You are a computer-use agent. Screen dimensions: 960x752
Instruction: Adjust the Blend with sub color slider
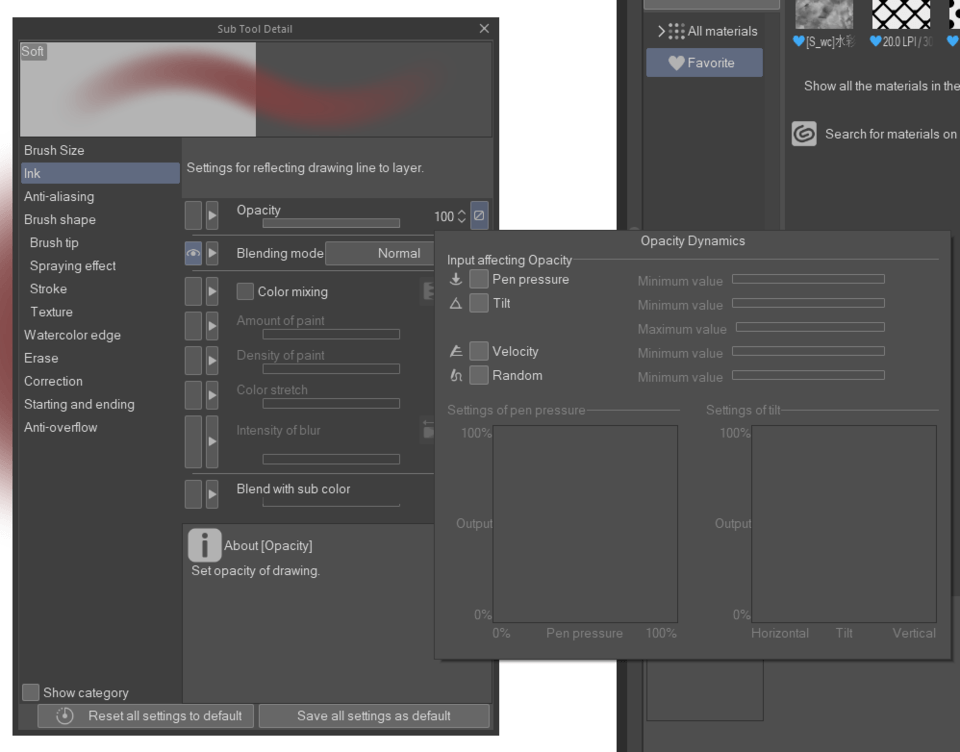[x=331, y=503]
